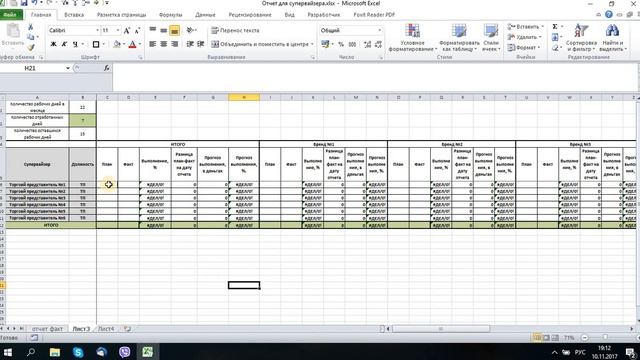Viewport: 640px width, 360px height.
Task: Toggle underline formatting button
Action: 75,44
